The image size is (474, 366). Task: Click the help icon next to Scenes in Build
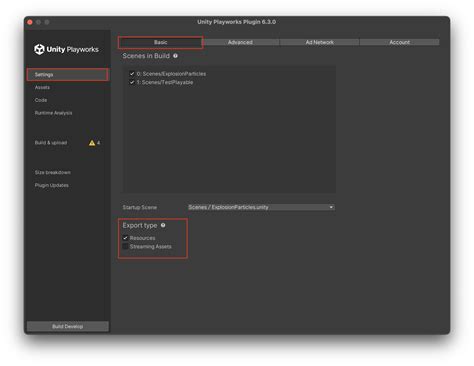175,56
